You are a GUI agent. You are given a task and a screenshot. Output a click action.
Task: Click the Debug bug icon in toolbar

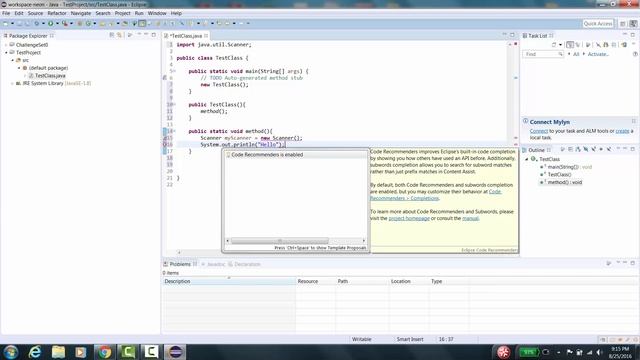click(37, 23)
